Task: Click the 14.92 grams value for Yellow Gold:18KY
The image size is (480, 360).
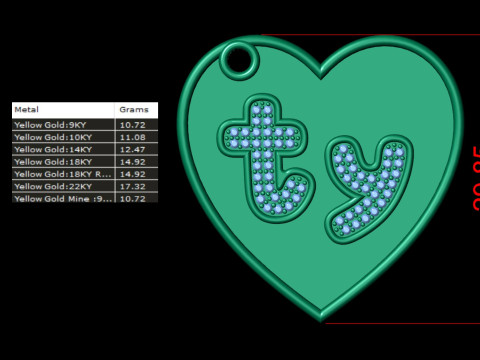Action: [x=133, y=162]
